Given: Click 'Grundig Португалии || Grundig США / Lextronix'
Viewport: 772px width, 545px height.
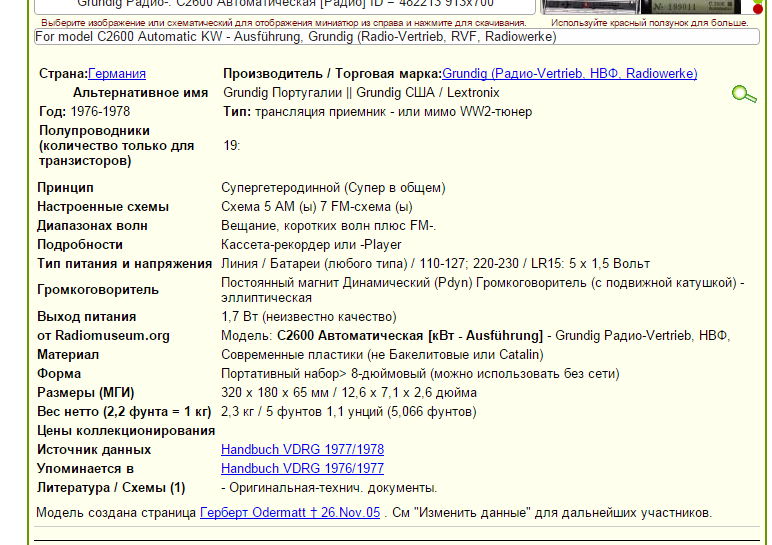Looking at the screenshot, I should (361, 93).
